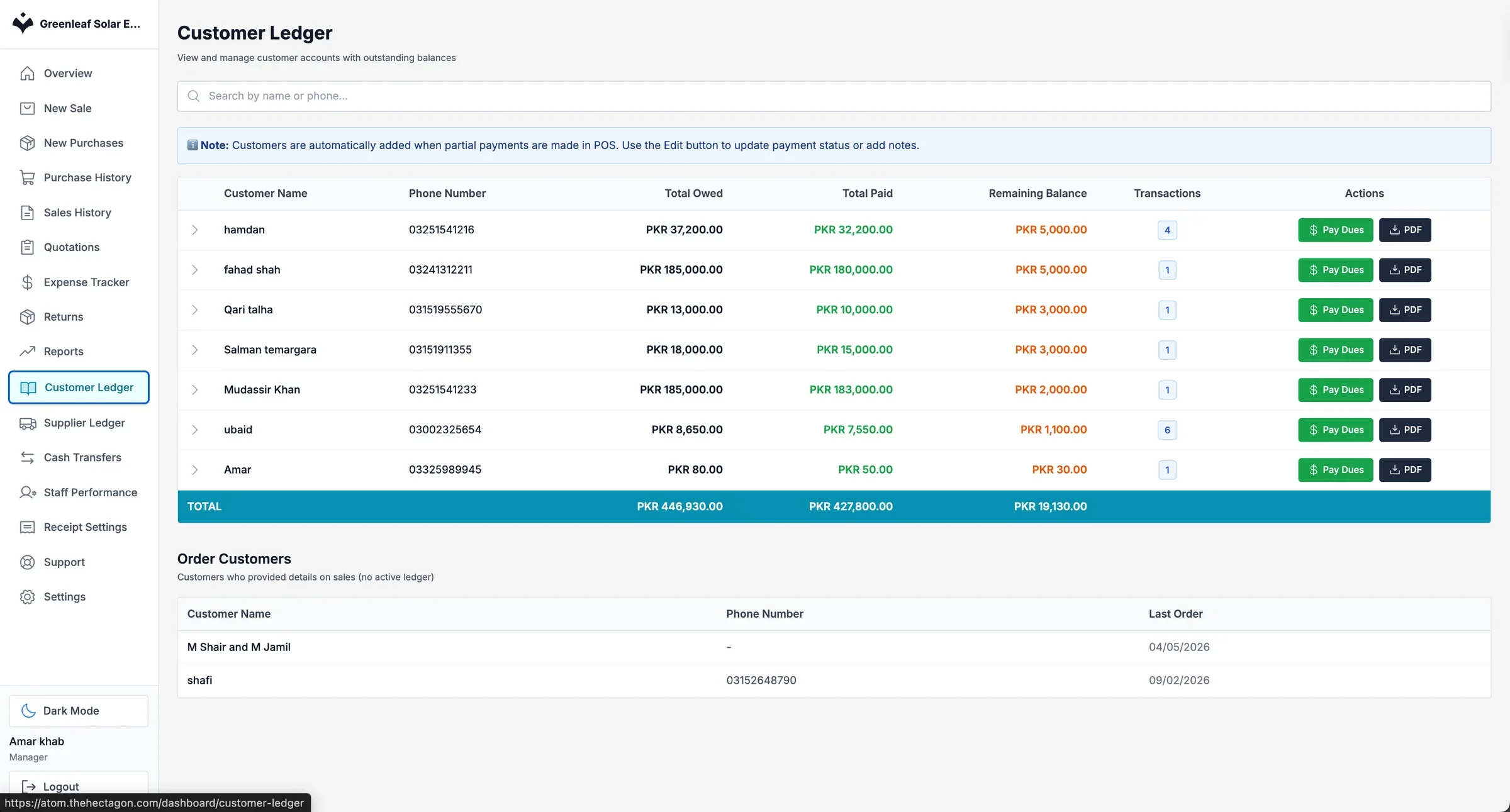This screenshot has width=1510, height=812.
Task: Click the Reports trend line icon
Action: [27, 352]
